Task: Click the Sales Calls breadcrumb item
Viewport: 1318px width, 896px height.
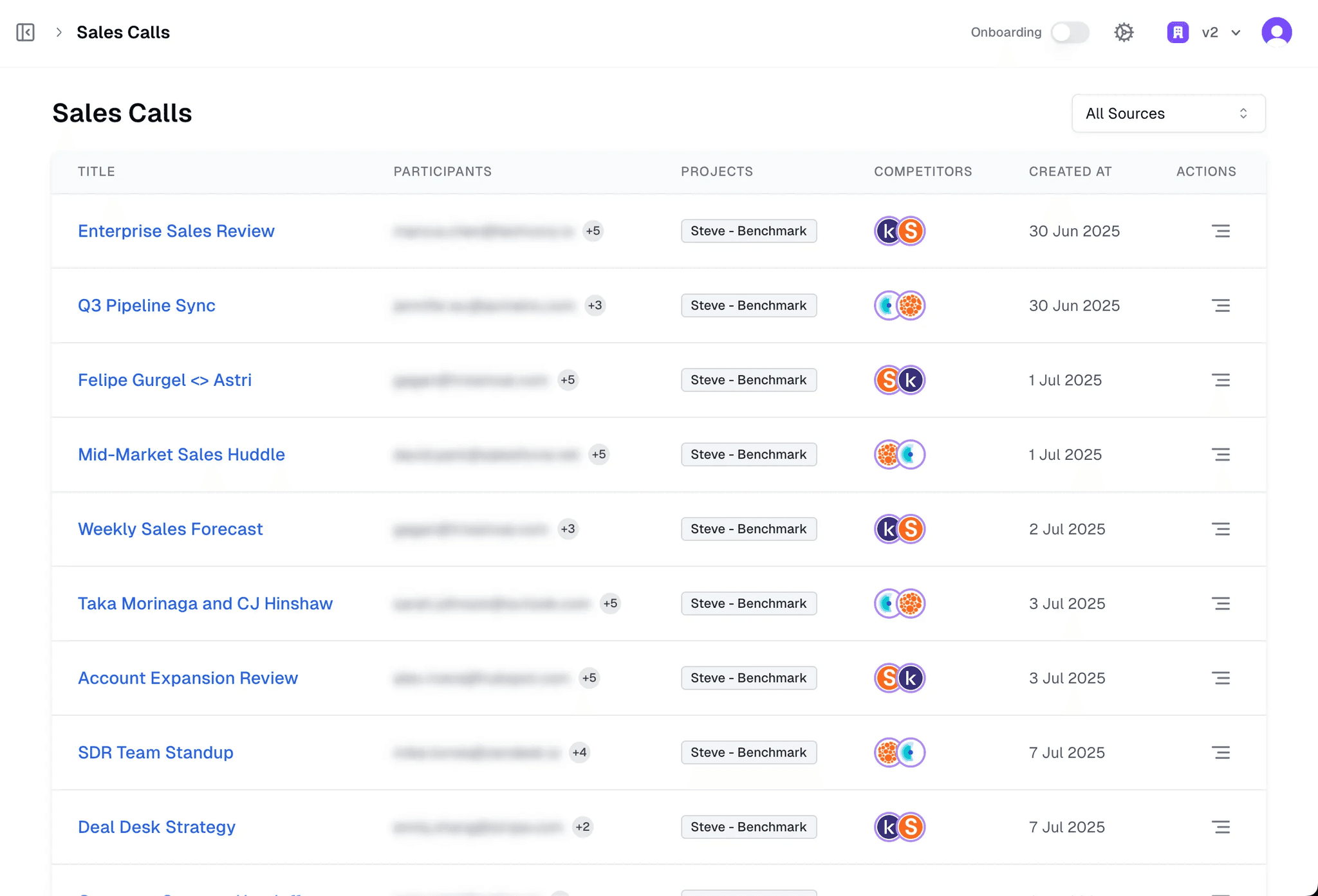Action: 123,32
